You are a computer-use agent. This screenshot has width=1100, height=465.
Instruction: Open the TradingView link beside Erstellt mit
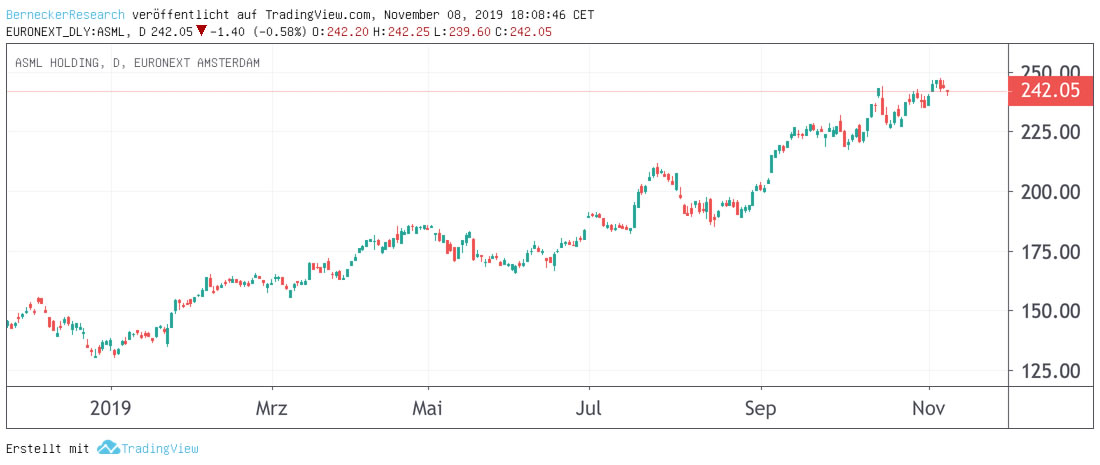click(x=159, y=449)
